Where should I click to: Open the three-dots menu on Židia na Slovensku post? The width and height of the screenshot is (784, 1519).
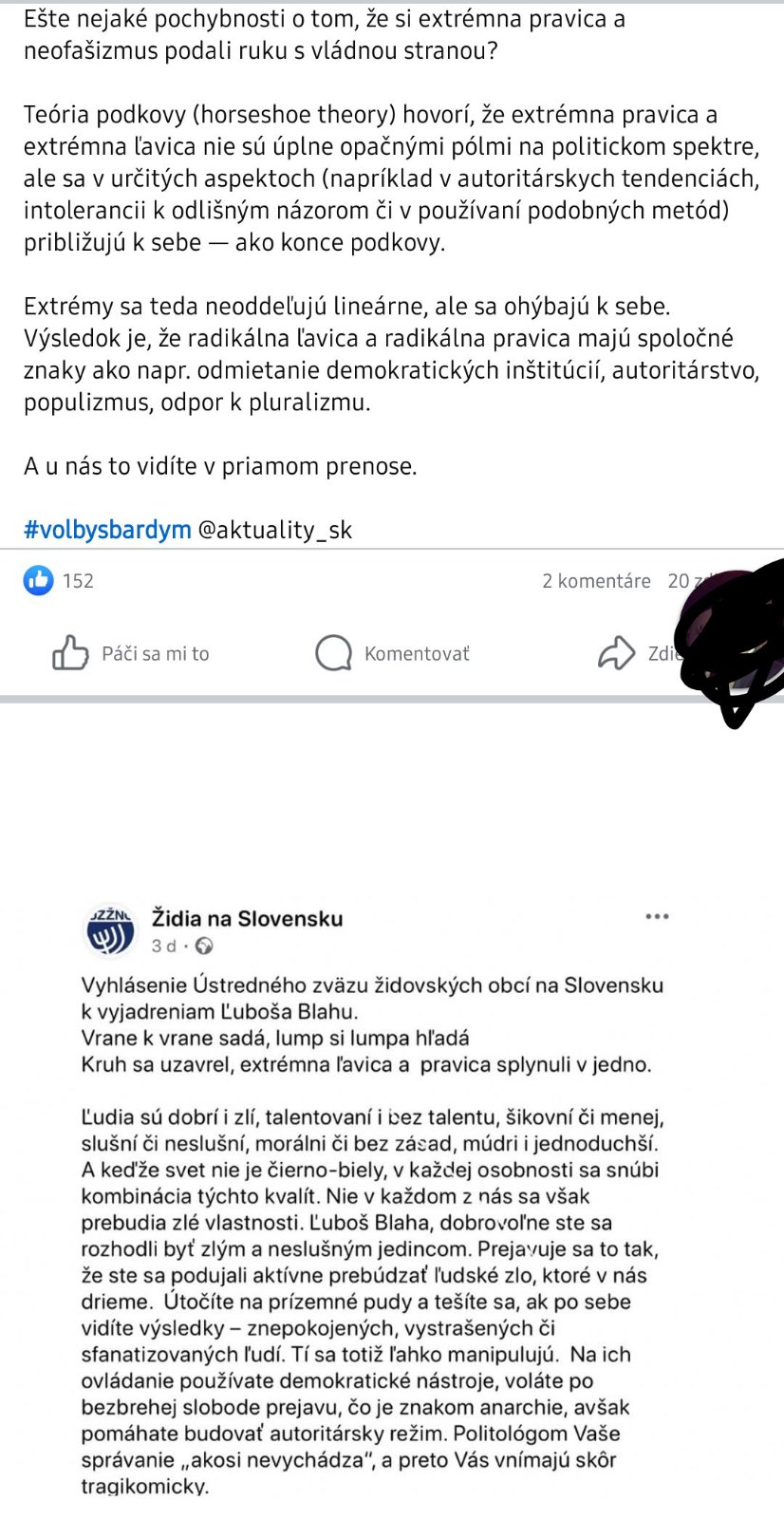click(657, 916)
